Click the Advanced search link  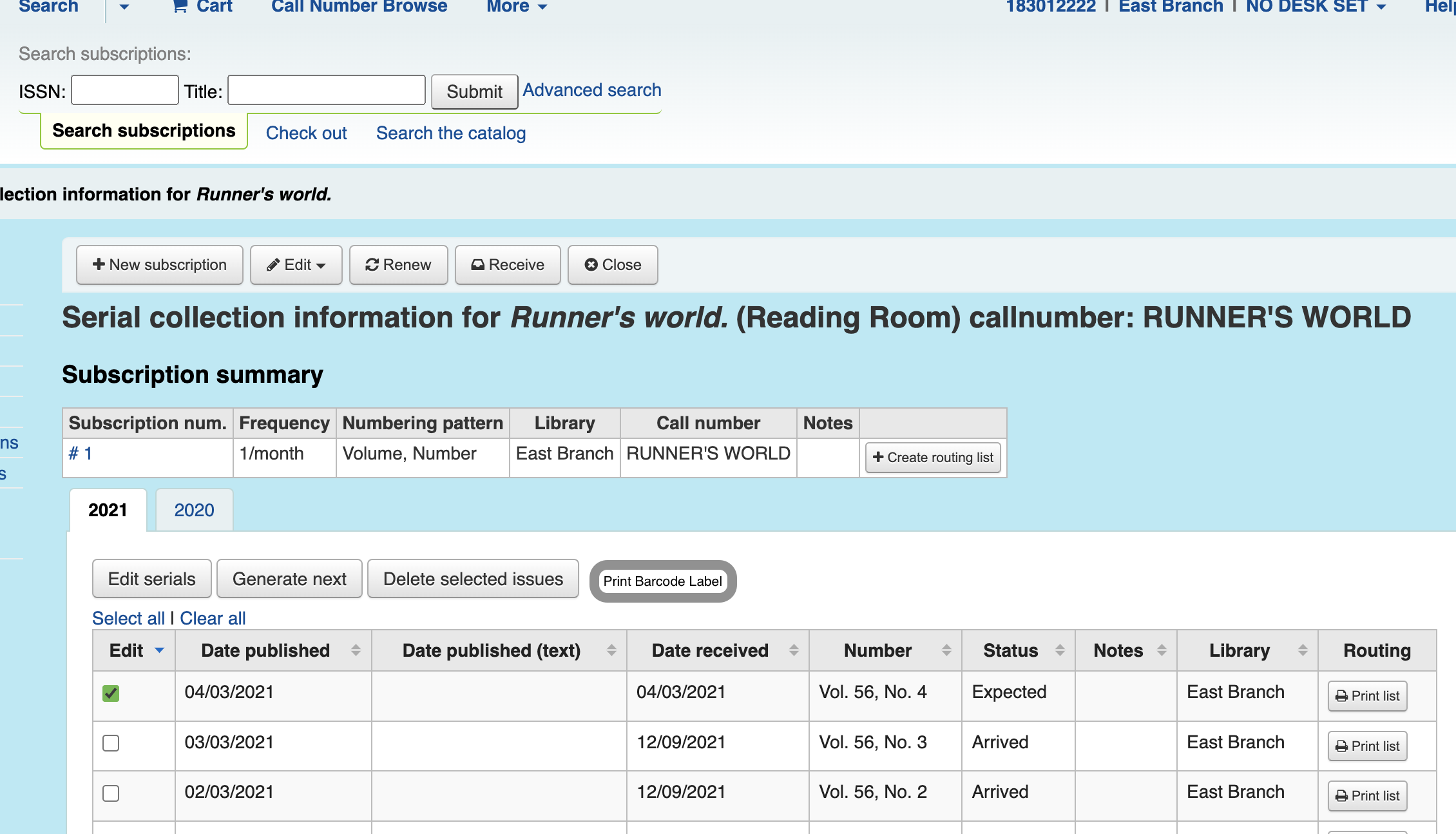click(591, 90)
